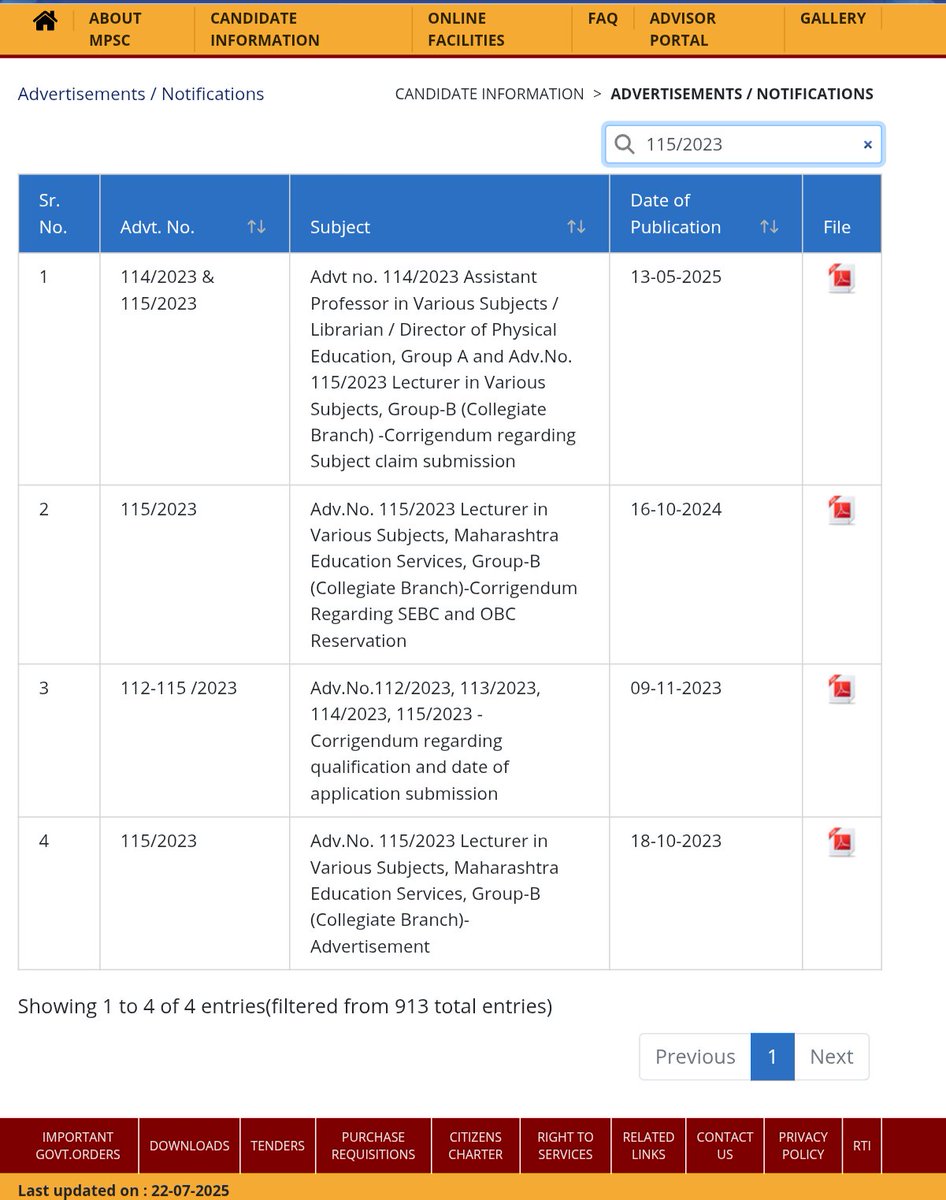Open the About MPSC menu
The height and width of the screenshot is (1200, 946).
tap(115, 29)
